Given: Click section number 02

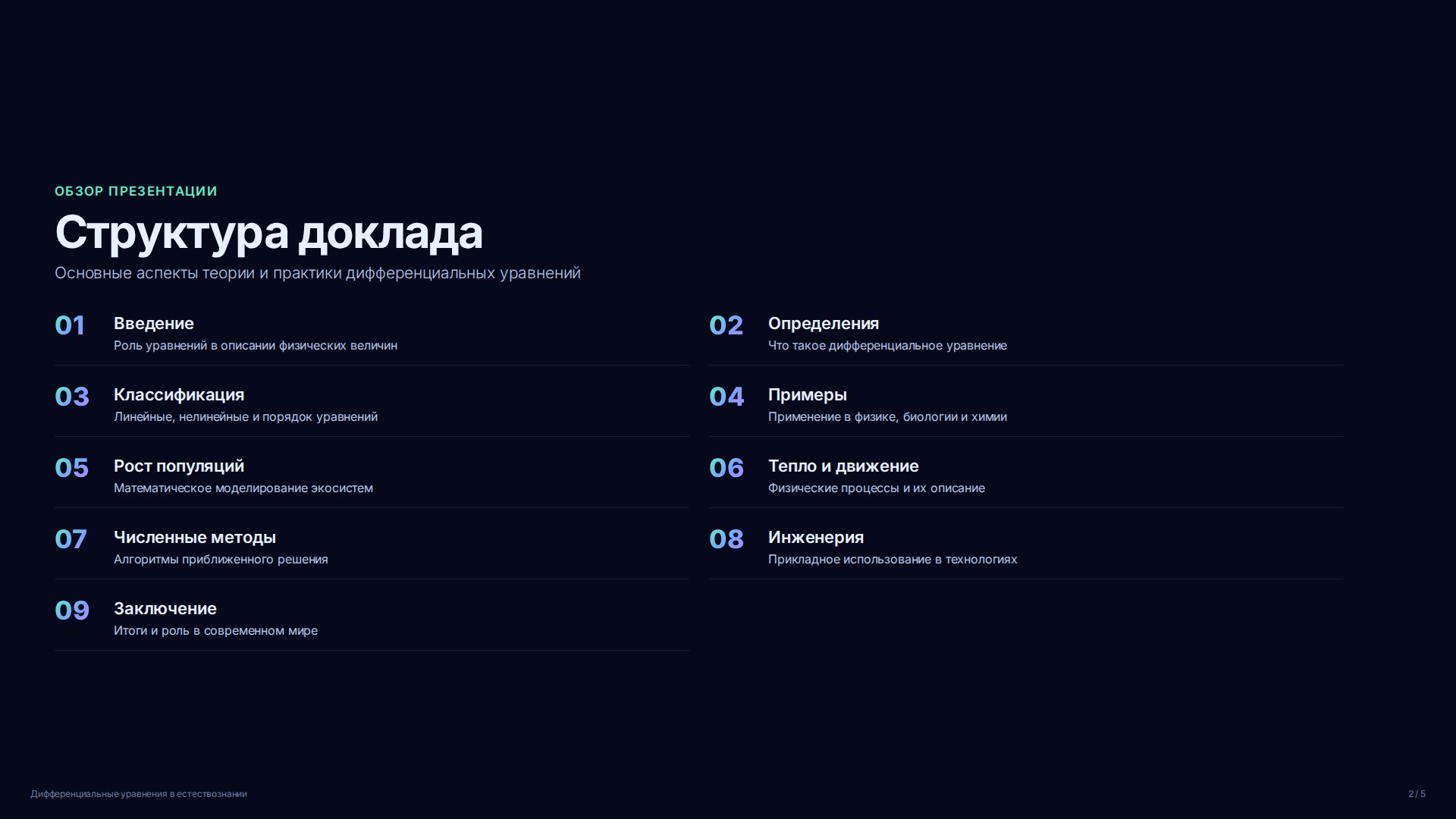Looking at the screenshot, I should pos(726,325).
